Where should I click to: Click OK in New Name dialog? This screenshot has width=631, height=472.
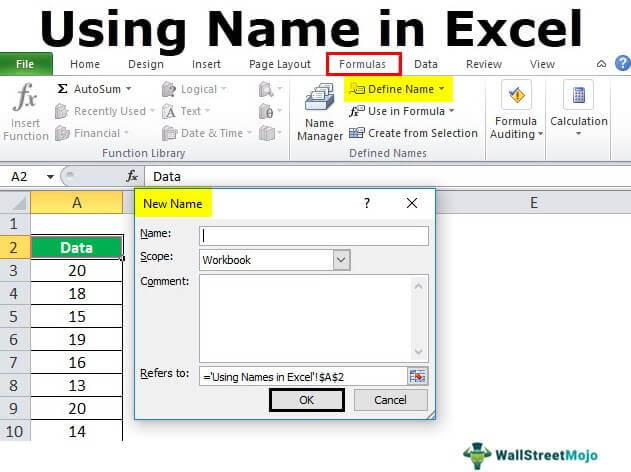[x=307, y=400]
